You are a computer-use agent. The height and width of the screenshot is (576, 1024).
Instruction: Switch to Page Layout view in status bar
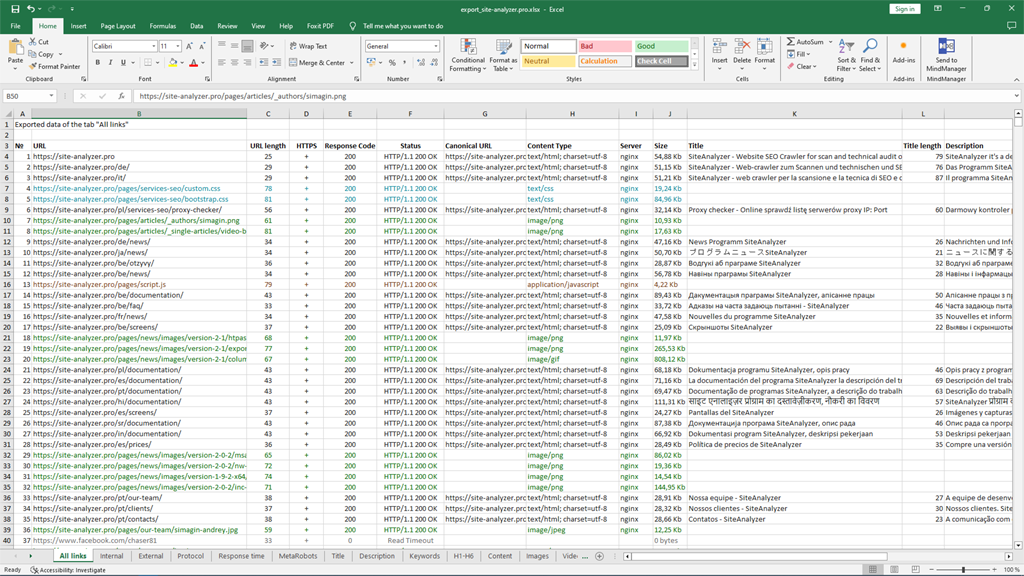894,569
